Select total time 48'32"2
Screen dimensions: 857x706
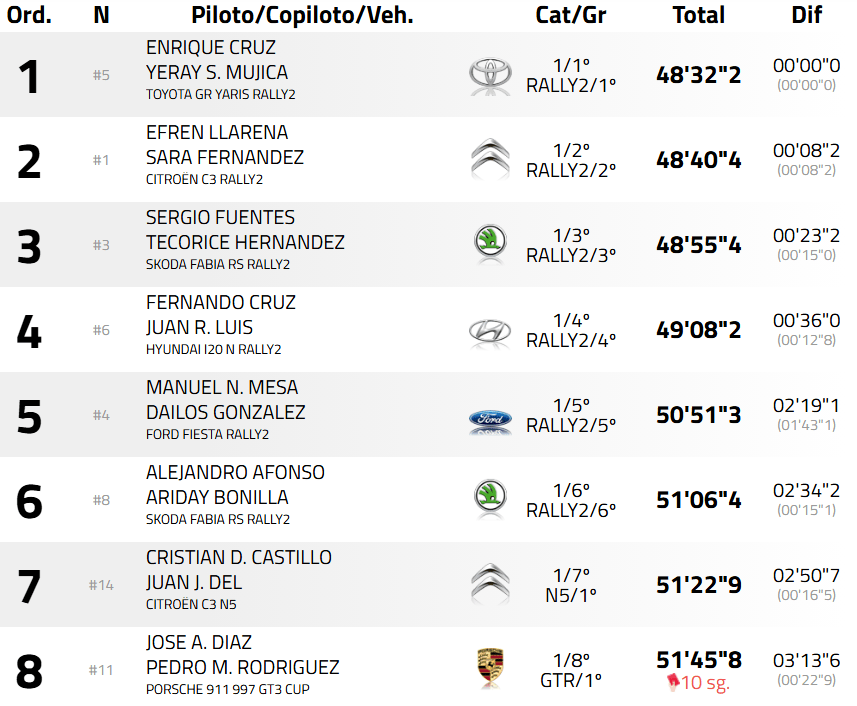699,75
